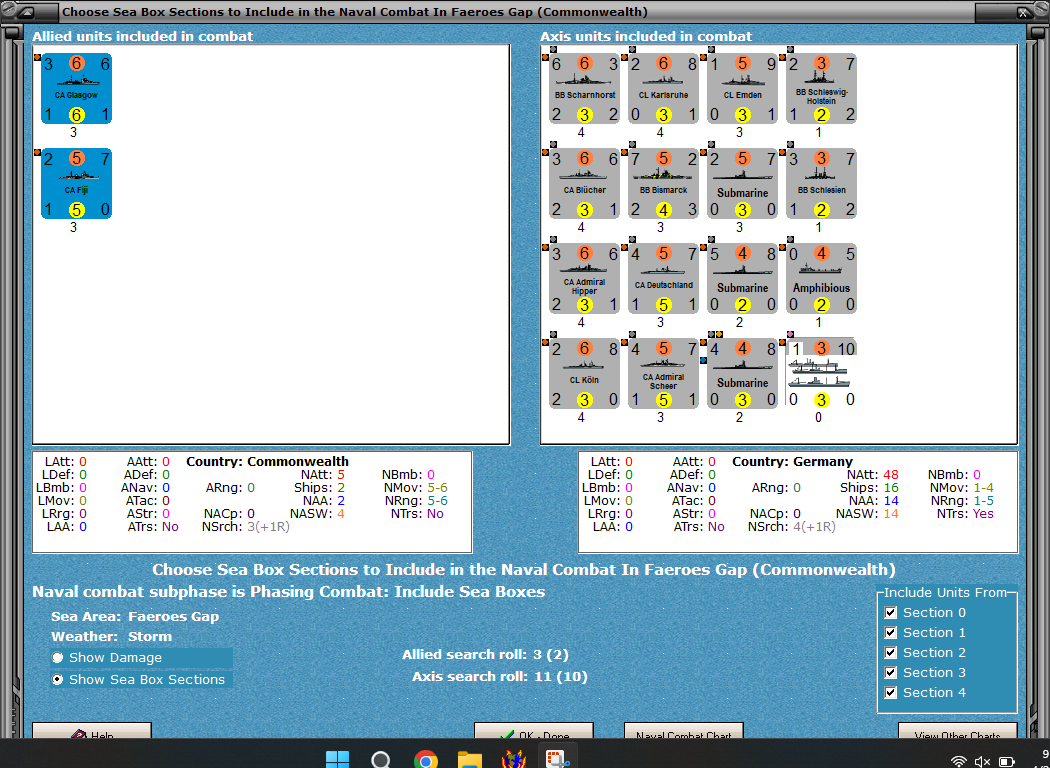This screenshot has height=768, width=1050.
Task: Click the 'Weather: Storm' text
Action: click(x=111, y=636)
